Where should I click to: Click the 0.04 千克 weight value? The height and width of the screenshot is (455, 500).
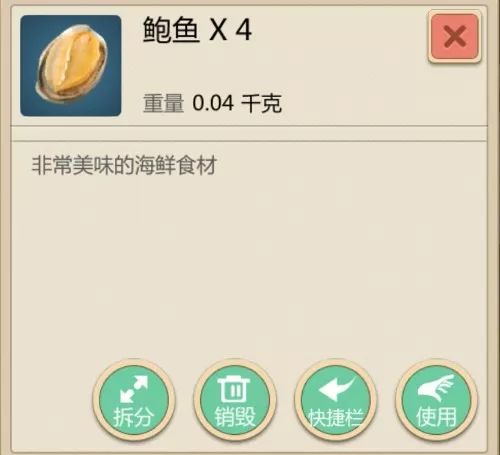point(237,103)
